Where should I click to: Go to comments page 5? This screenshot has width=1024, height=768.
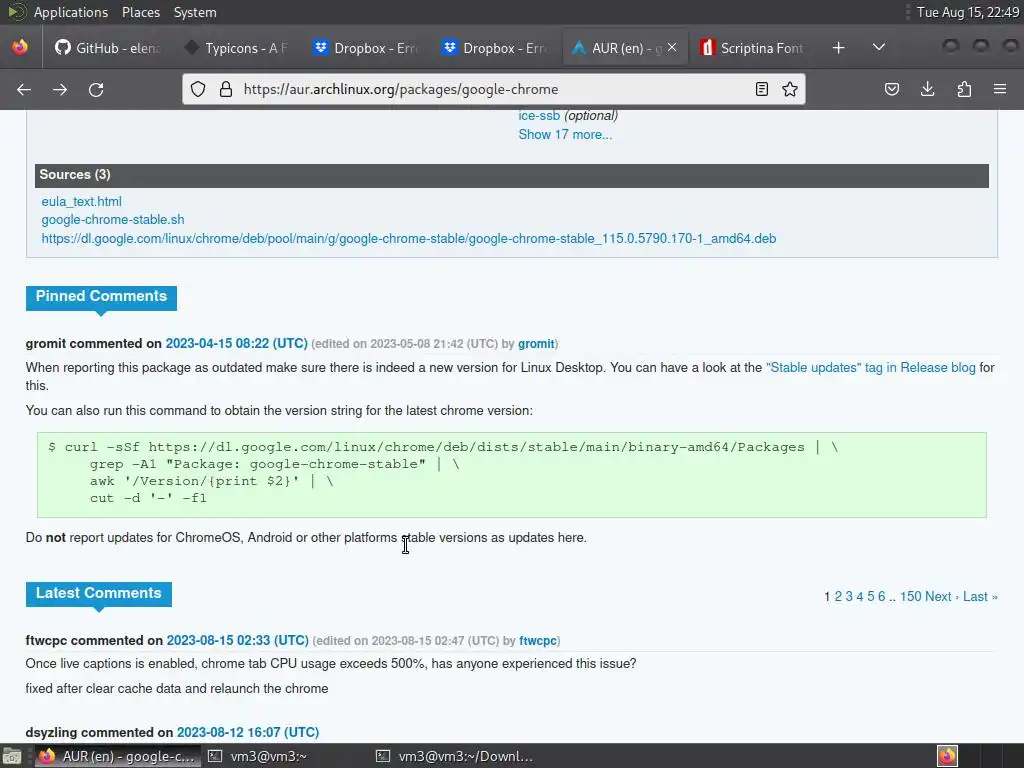[x=871, y=597]
